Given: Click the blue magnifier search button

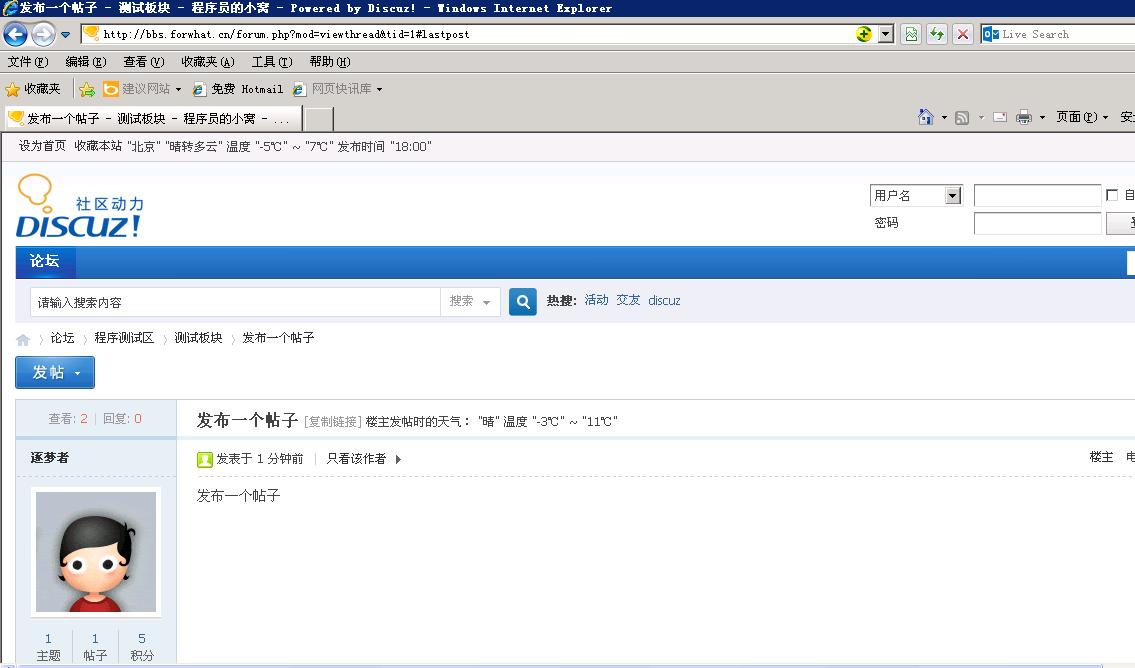Looking at the screenshot, I should tap(523, 302).
